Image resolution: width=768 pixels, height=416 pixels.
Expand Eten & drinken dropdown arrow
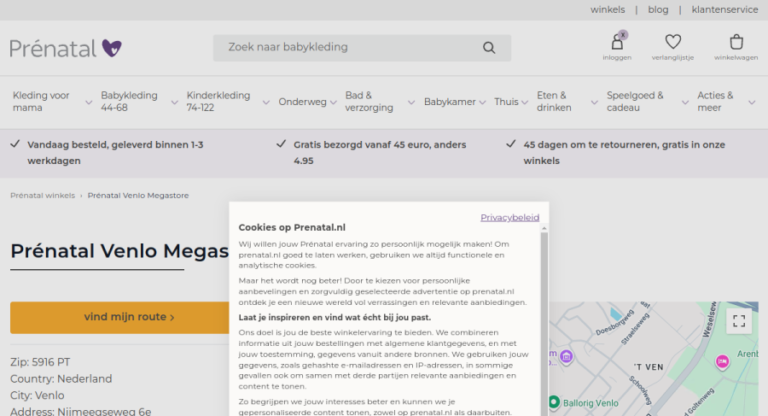click(594, 102)
